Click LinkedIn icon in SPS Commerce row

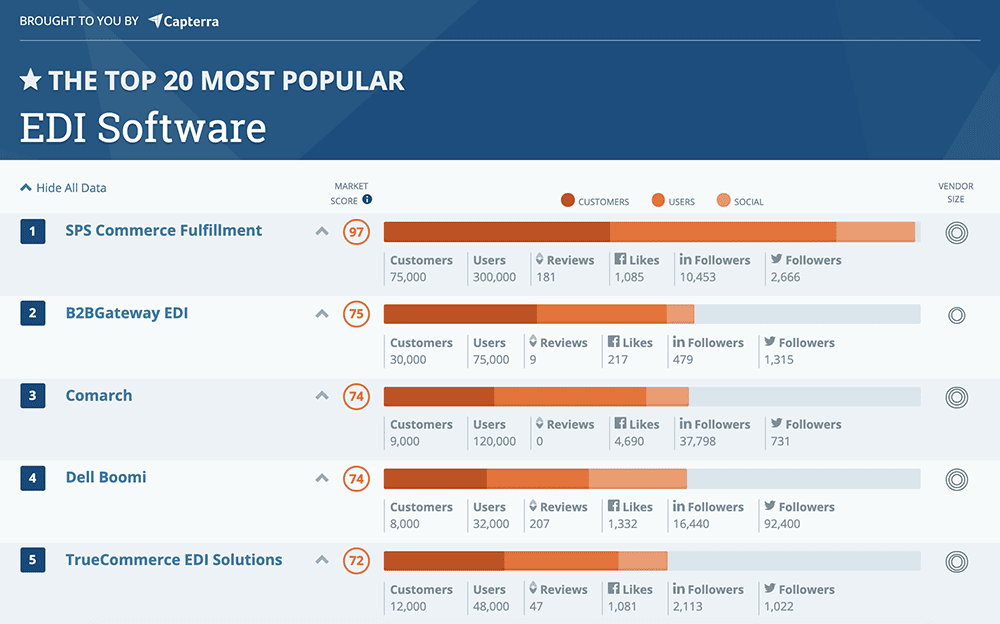pyautogui.click(x=685, y=259)
